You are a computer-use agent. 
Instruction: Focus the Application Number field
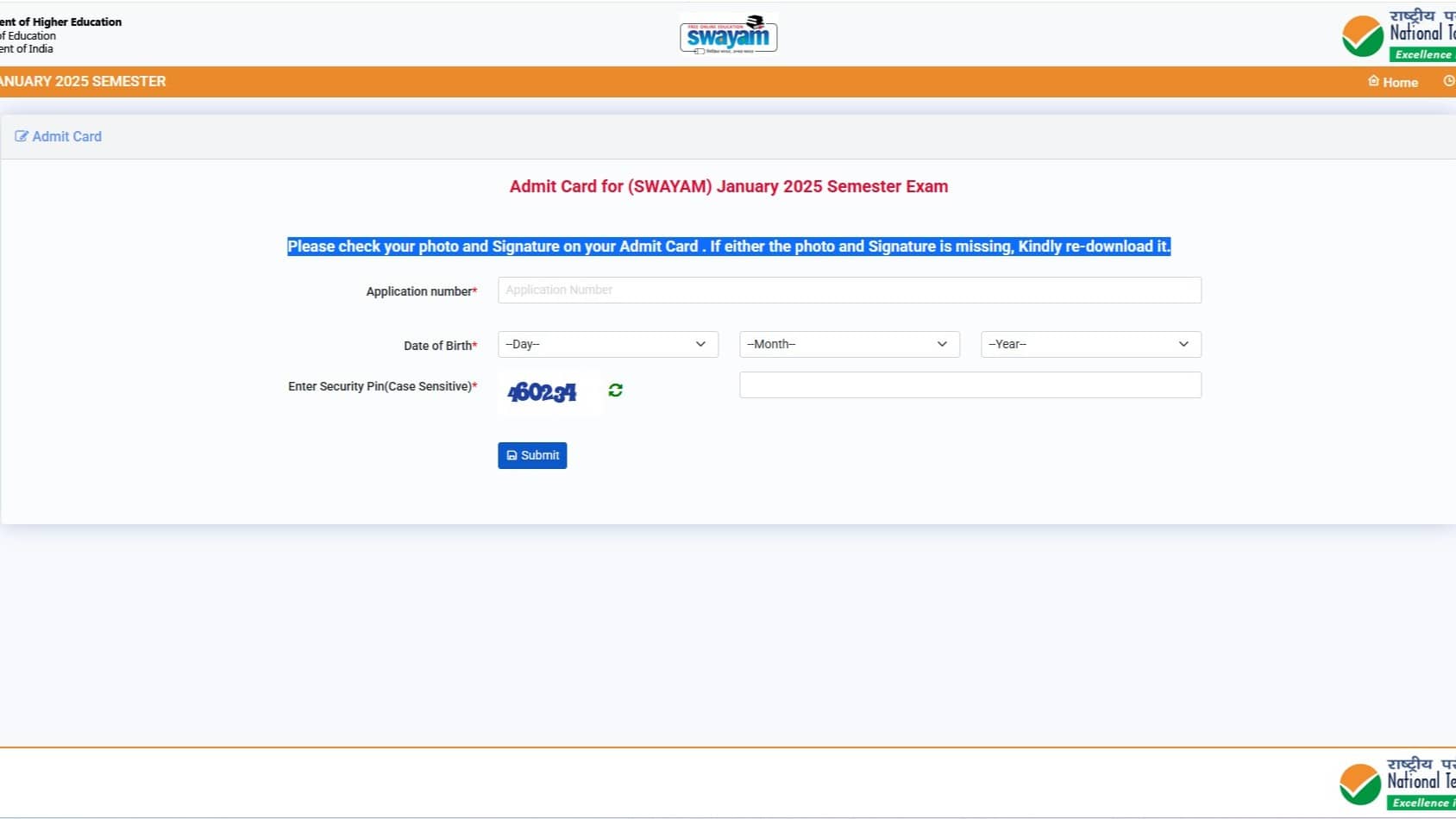(849, 291)
